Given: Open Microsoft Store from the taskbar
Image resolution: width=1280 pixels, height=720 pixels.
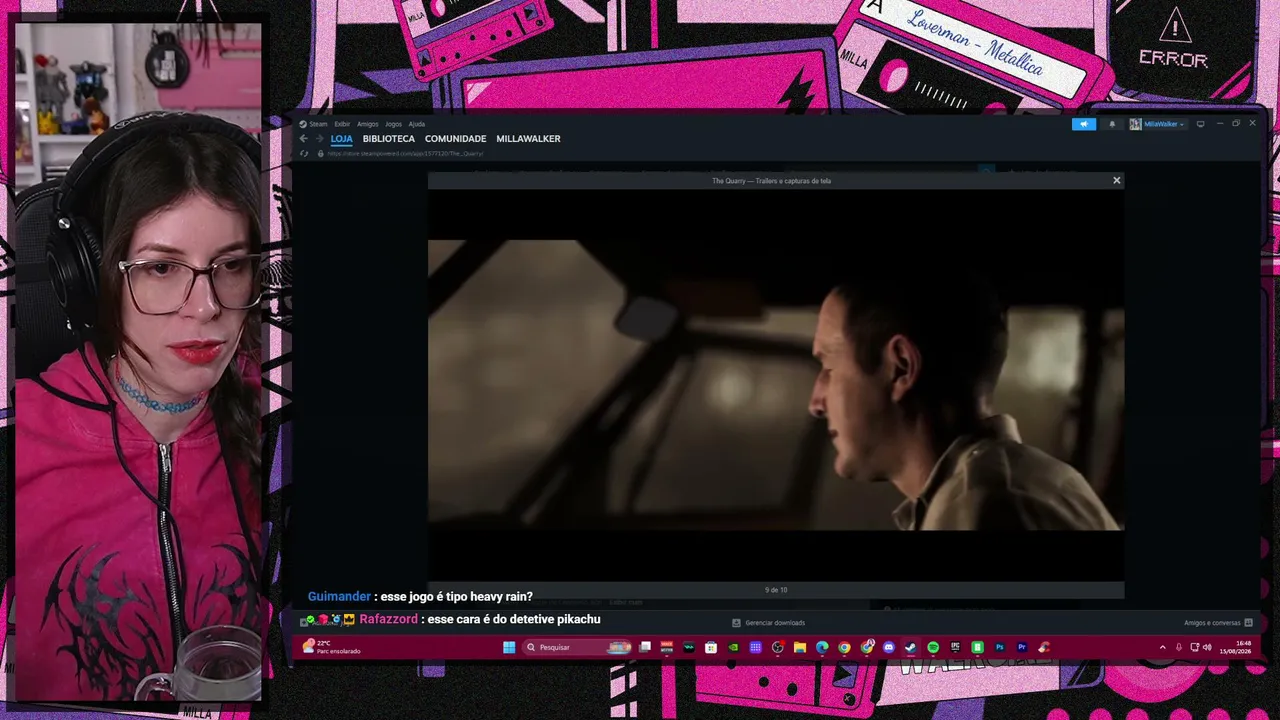Looking at the screenshot, I should click(x=711, y=647).
